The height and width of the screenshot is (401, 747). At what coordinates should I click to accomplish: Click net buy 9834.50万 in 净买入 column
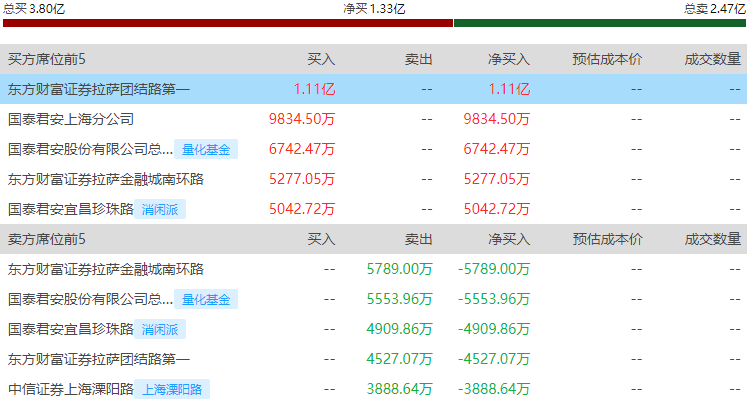[x=497, y=119]
